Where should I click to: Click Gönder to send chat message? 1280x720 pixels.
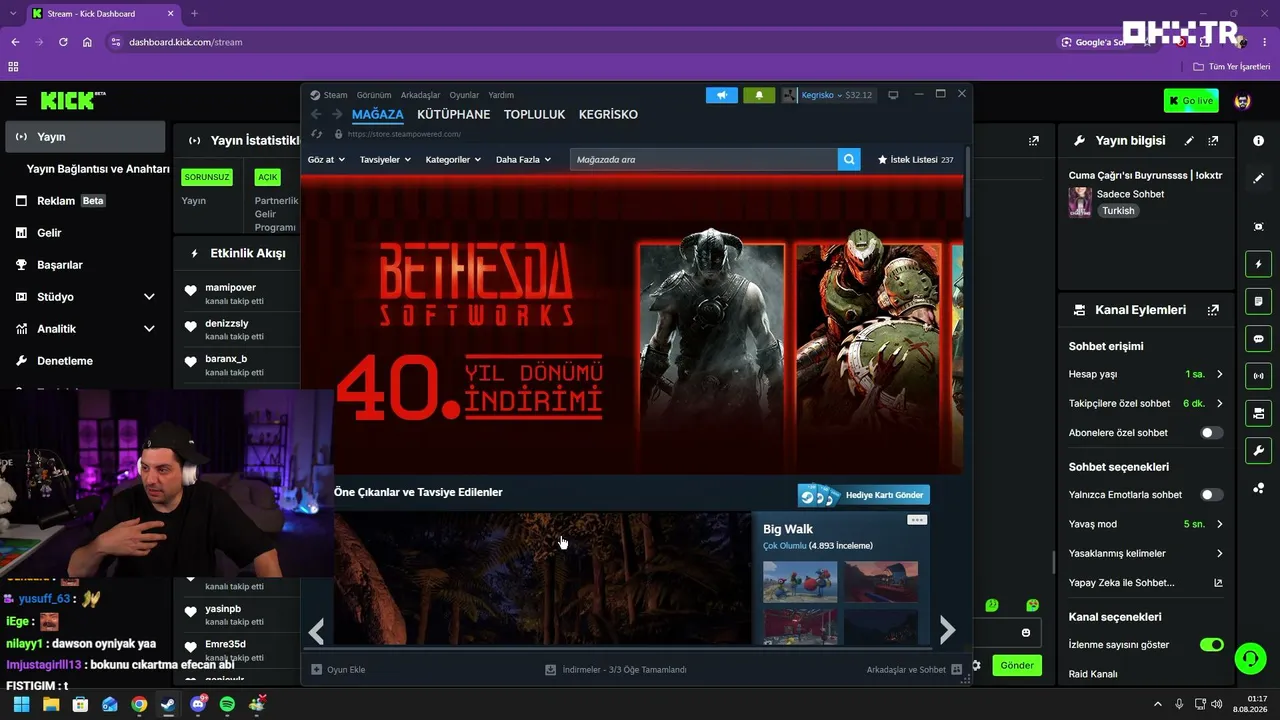pyautogui.click(x=1017, y=665)
